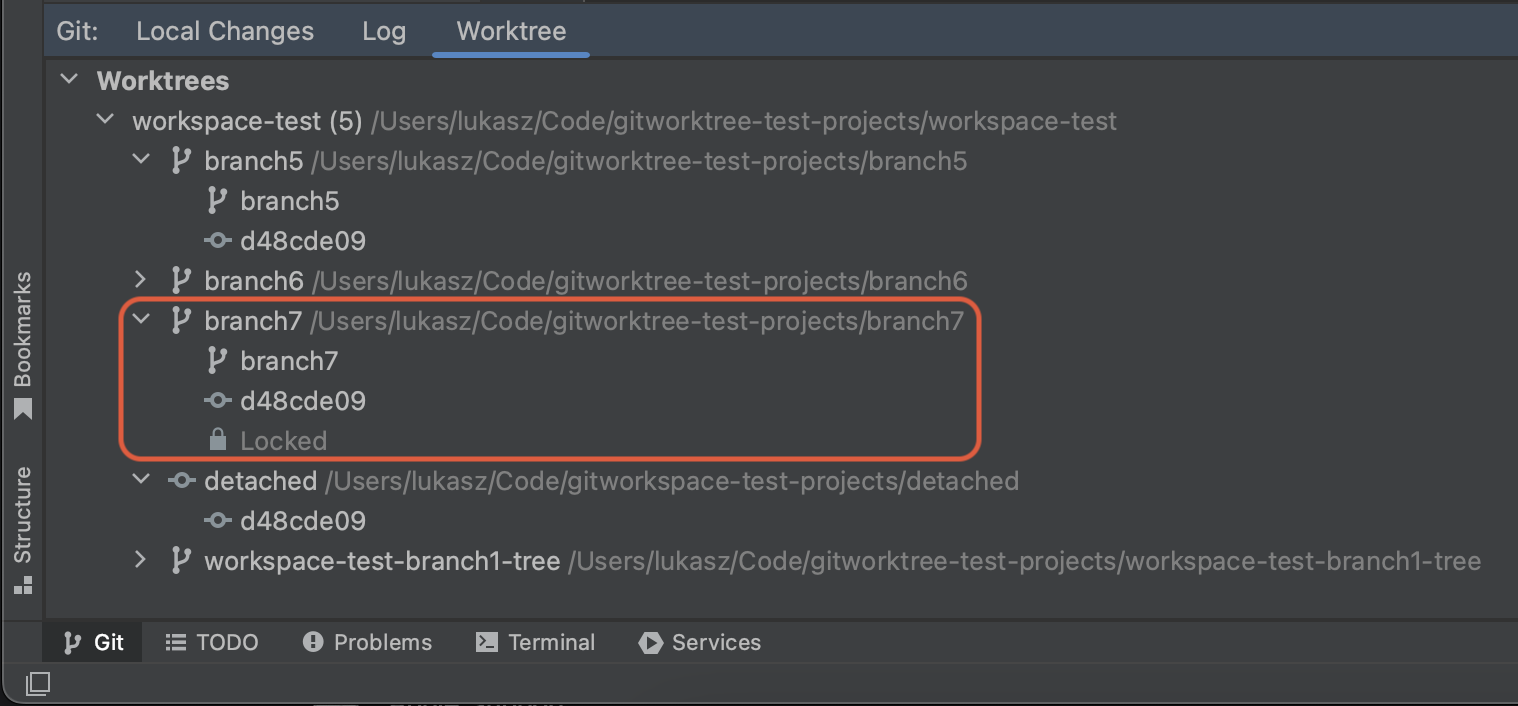Expand the branch6 worktree entry
Screen dimensions: 1518x706
coord(140,280)
